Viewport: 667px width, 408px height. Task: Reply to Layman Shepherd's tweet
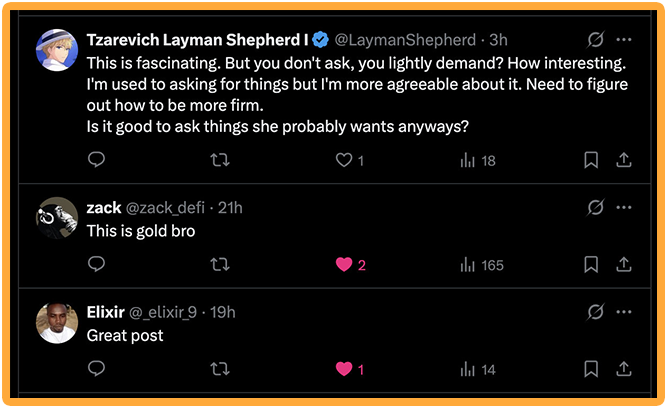point(97,160)
